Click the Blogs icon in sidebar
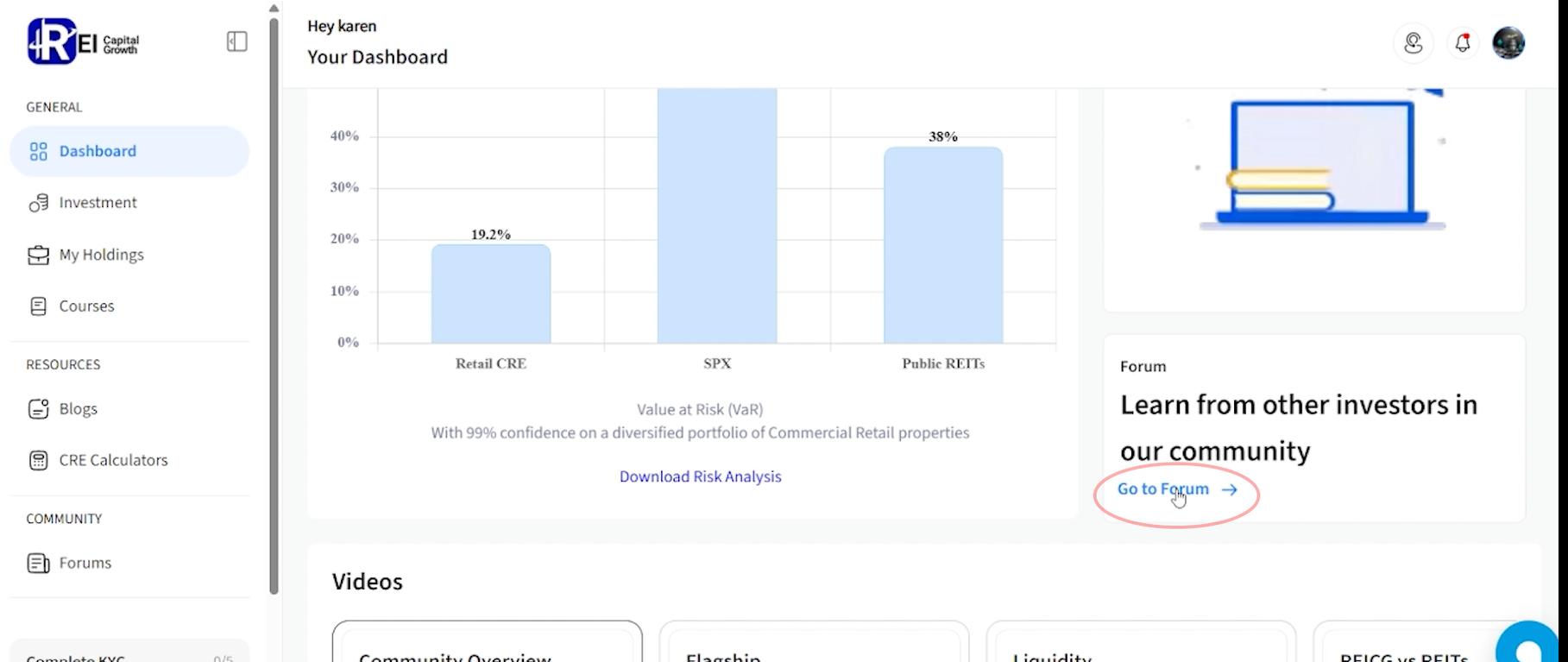Viewport: 1568px width, 662px height. click(x=39, y=409)
